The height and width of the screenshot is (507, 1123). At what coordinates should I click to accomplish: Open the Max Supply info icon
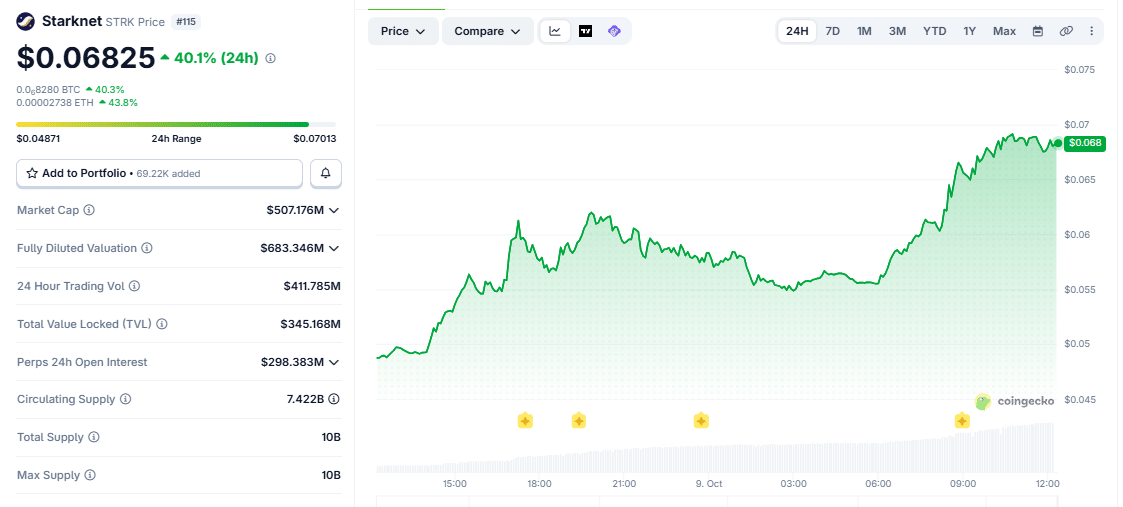pos(90,475)
